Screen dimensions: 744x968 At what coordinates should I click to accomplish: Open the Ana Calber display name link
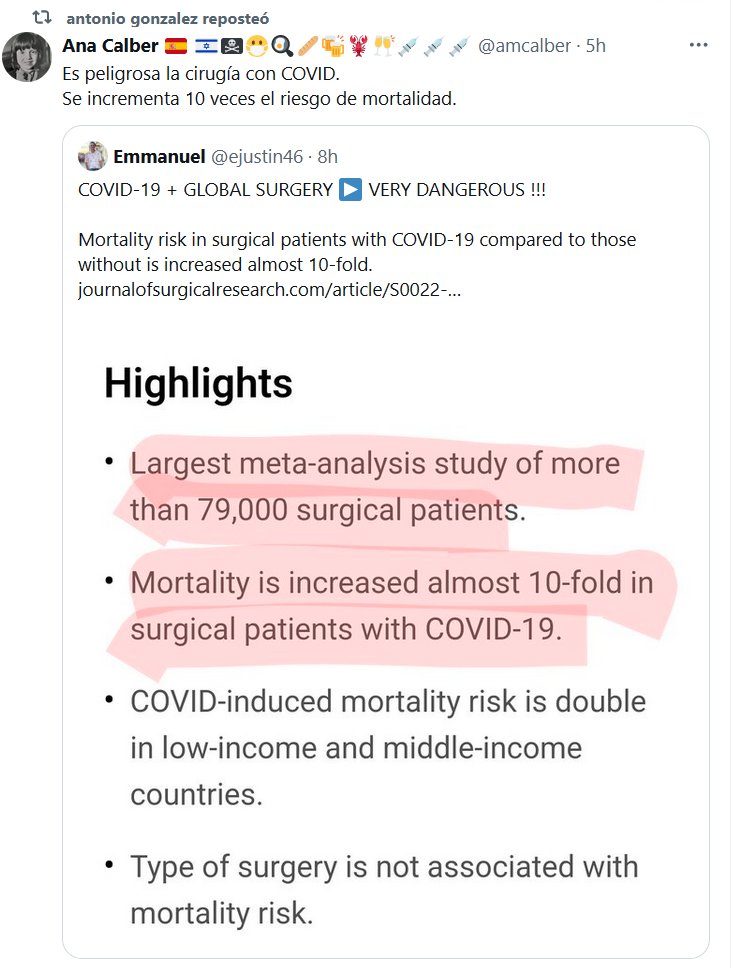110,46
